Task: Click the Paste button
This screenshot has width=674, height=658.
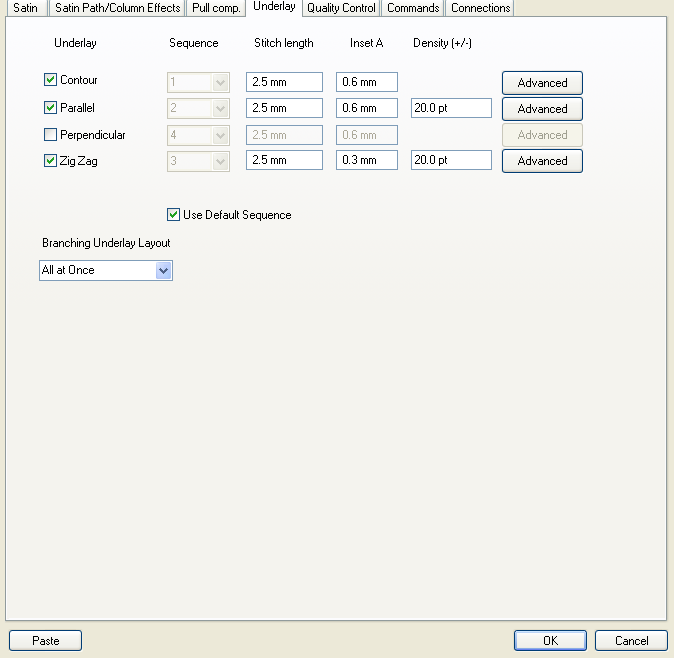Action: coord(45,641)
